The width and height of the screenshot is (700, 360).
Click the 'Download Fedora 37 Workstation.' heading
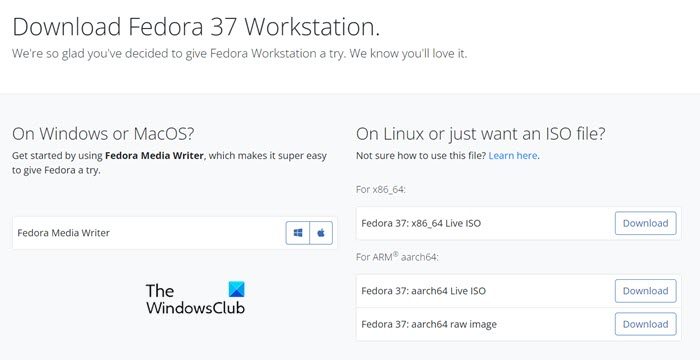click(x=196, y=27)
